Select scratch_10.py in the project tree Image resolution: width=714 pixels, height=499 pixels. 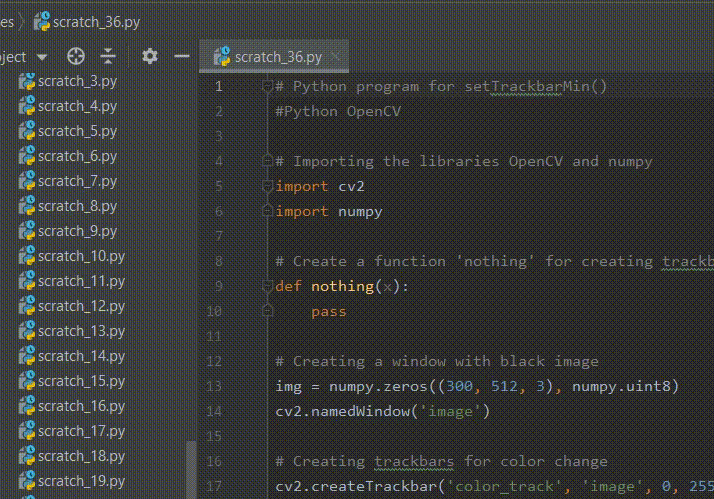81,256
